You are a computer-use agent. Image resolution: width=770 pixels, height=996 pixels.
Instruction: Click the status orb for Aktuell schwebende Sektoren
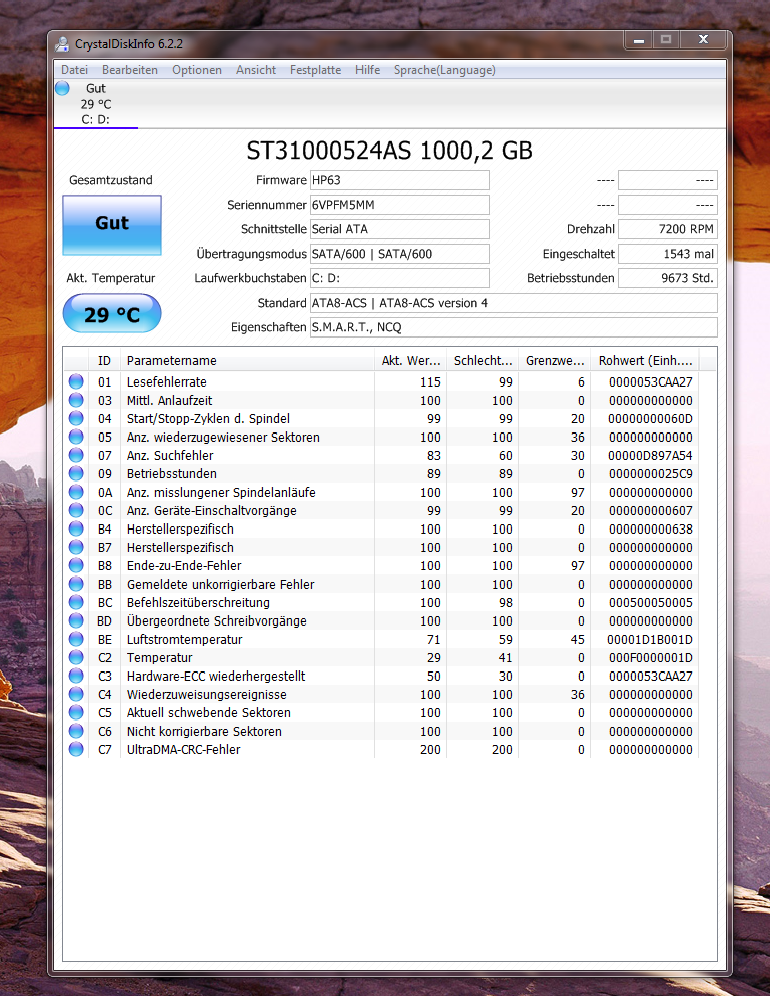(76, 713)
